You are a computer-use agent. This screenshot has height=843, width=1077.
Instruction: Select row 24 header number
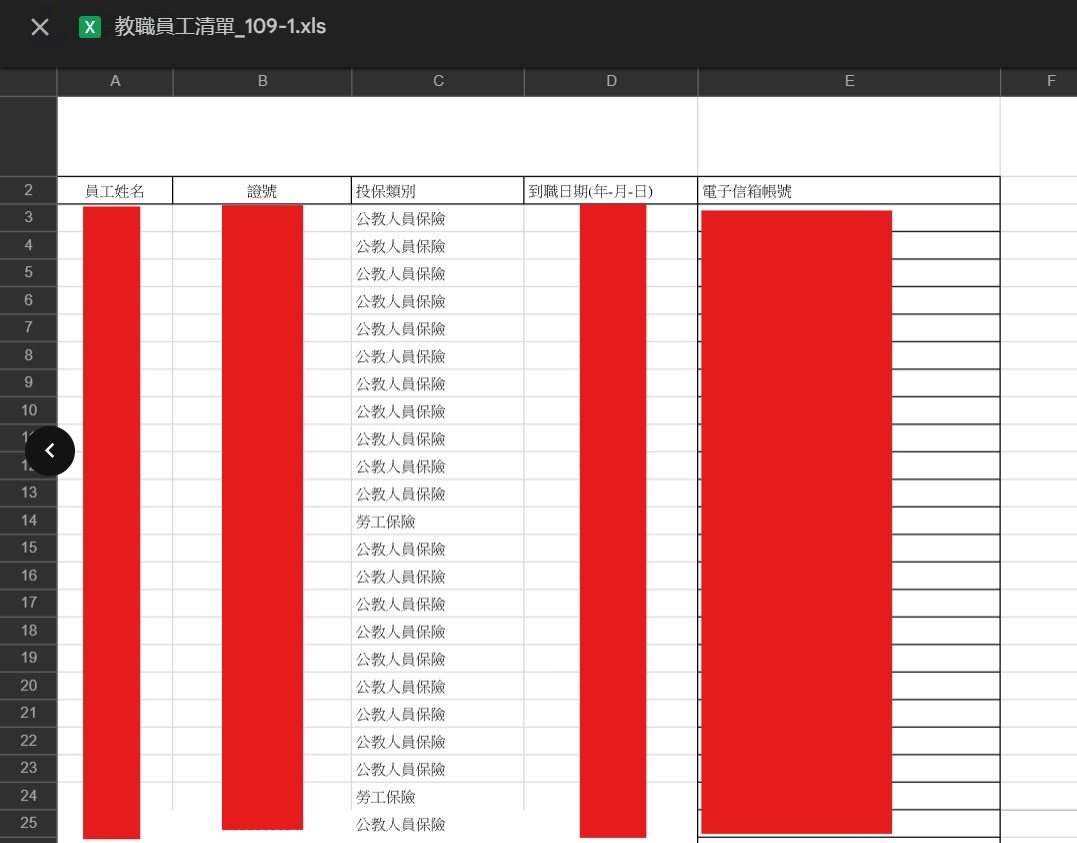click(28, 796)
